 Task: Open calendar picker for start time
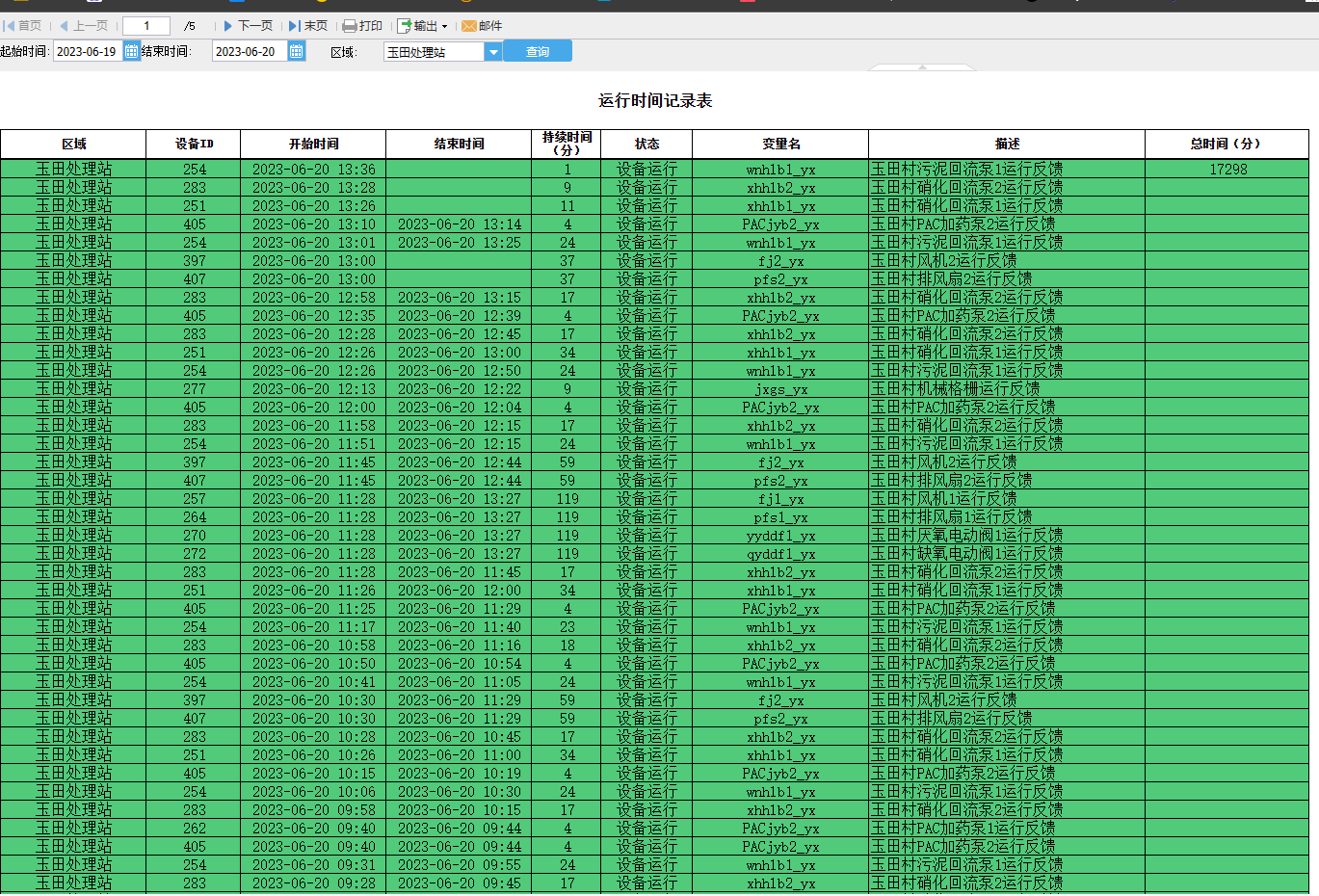(x=132, y=51)
